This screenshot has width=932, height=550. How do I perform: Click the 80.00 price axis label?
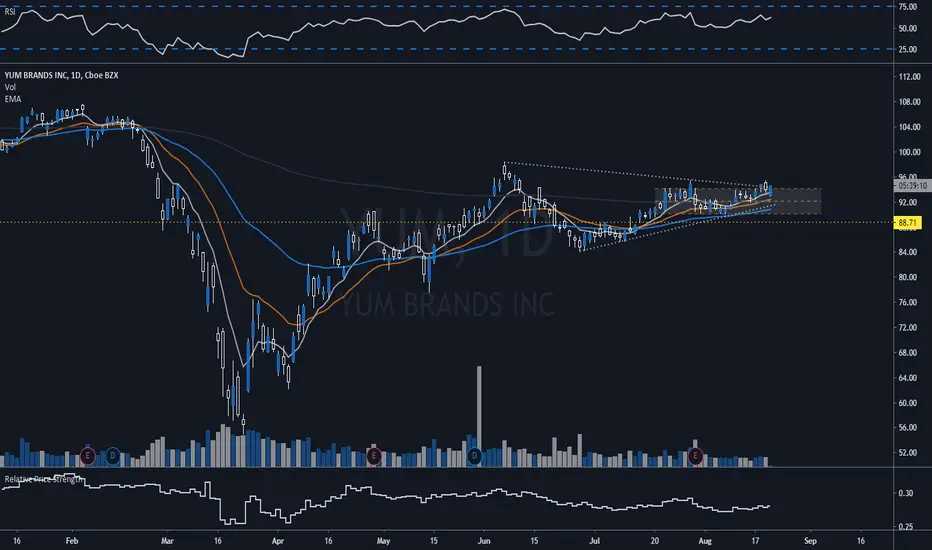(909, 277)
